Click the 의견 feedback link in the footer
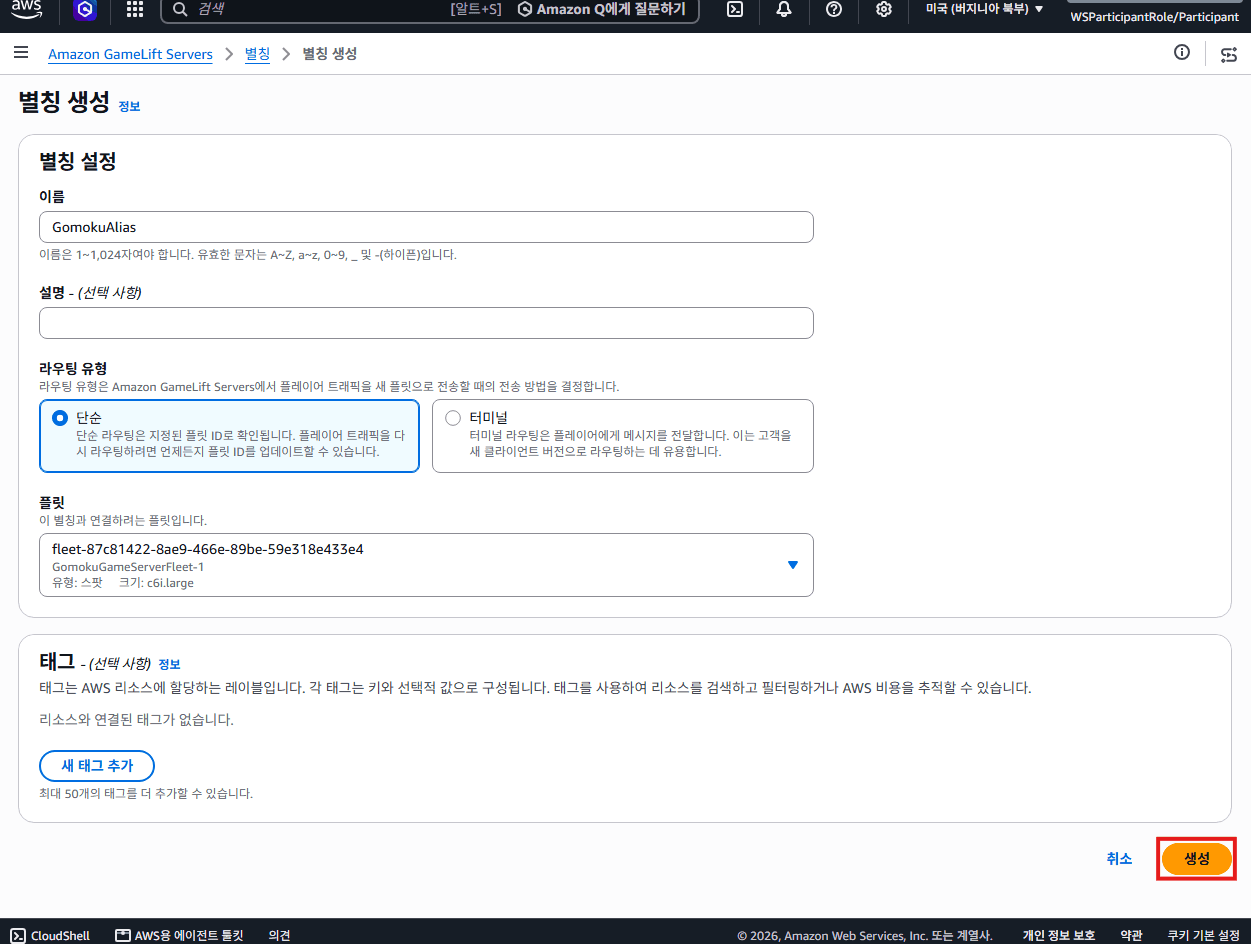This screenshot has height=944, width=1251. point(280,935)
